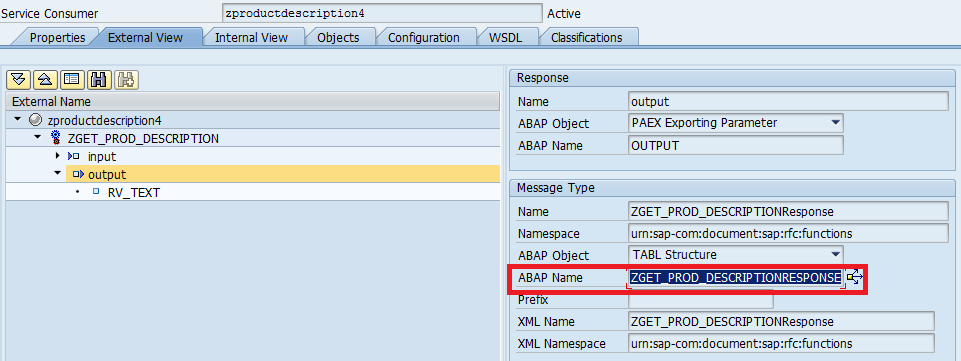Screen dimensions: 961x361
Task: Open the PAEX Exporting Parameter dropdown
Action: [835, 123]
